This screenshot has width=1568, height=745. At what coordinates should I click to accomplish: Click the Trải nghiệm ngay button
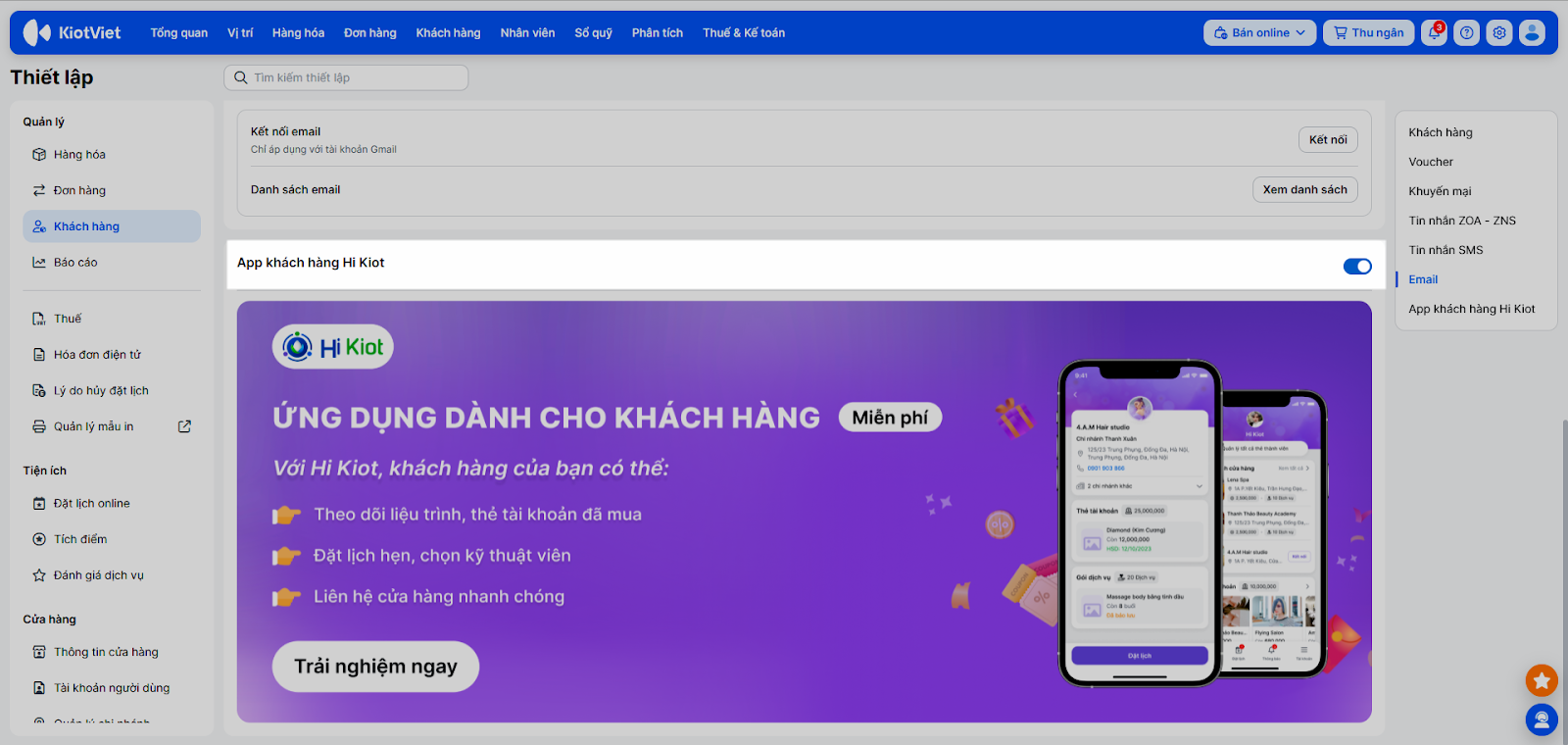375,667
